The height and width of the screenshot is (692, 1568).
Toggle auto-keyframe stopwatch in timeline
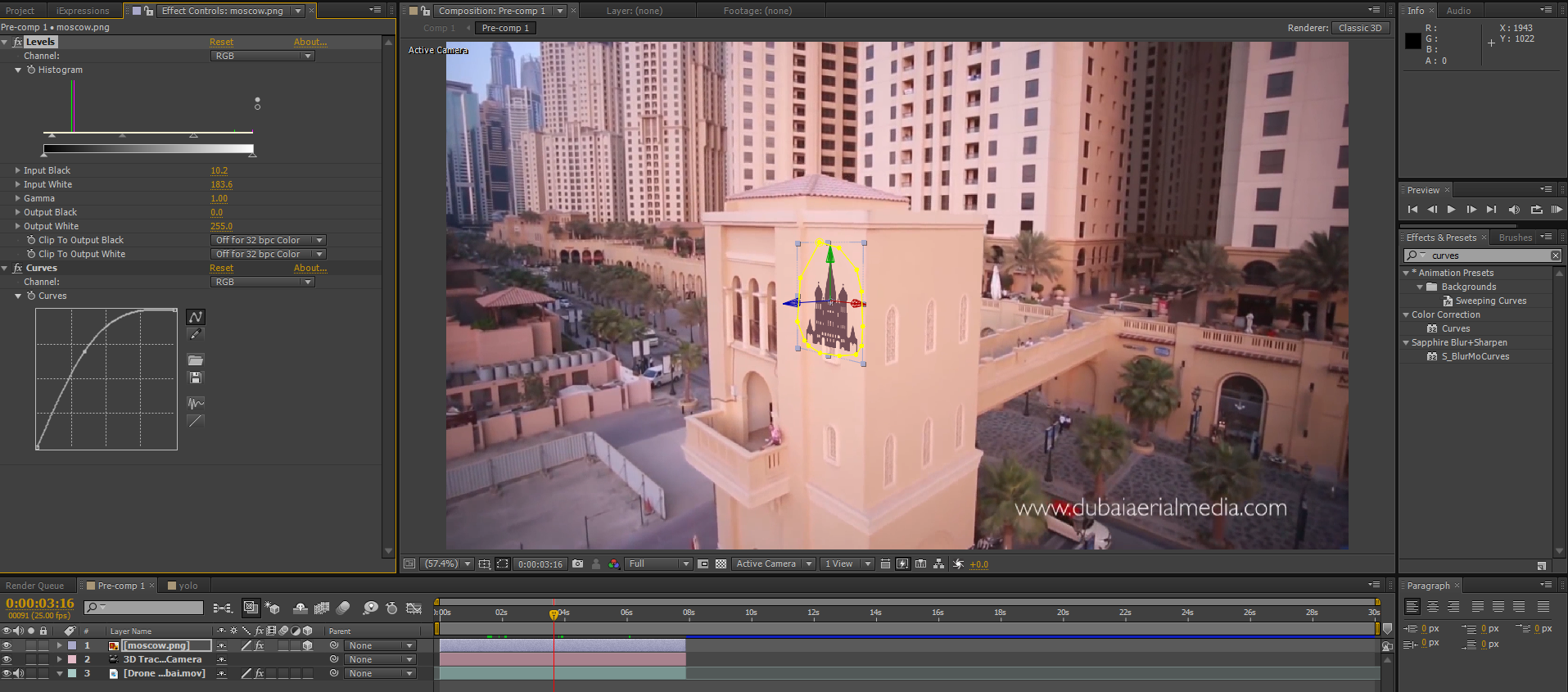point(391,608)
